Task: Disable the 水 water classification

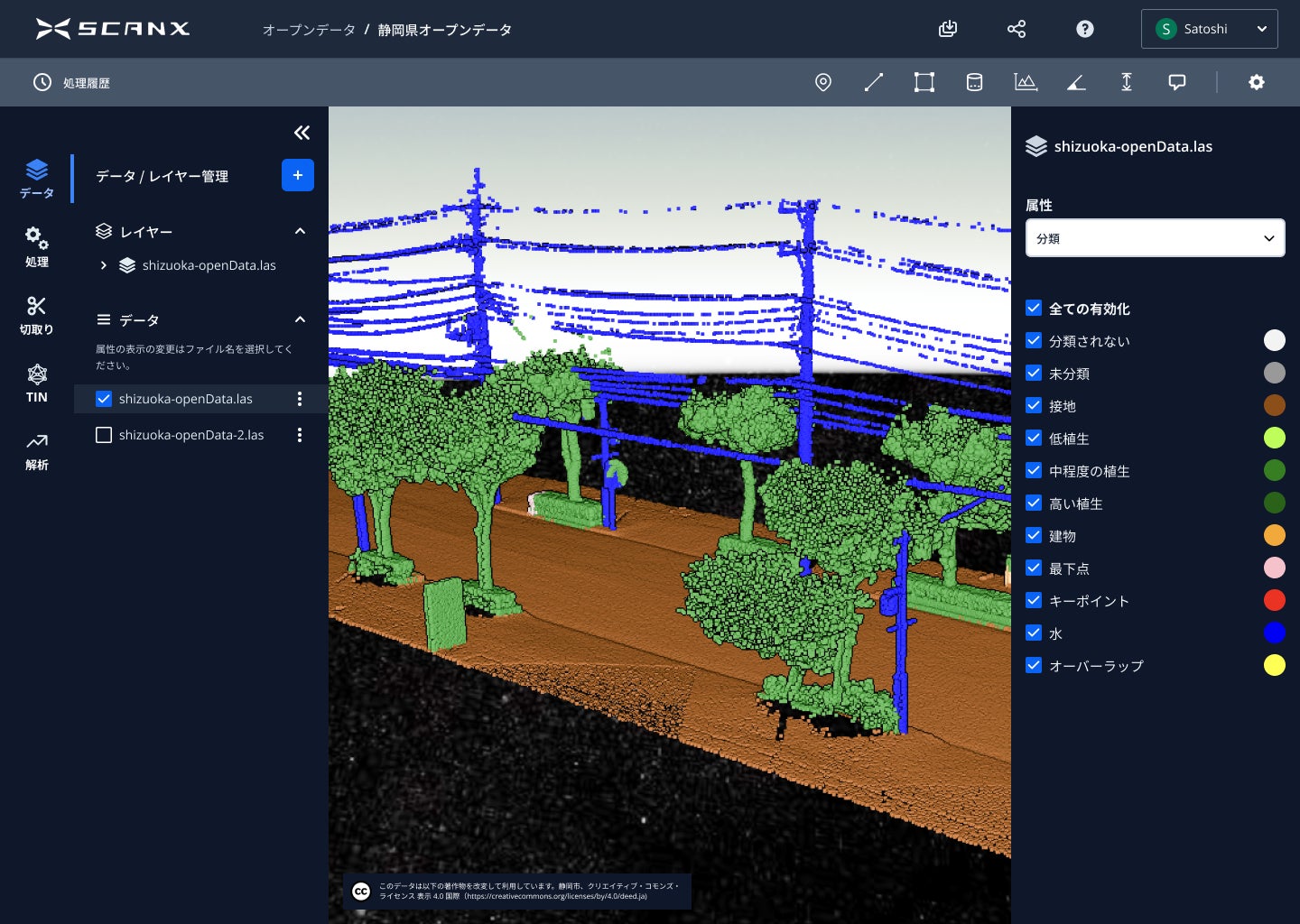Action: point(1034,633)
